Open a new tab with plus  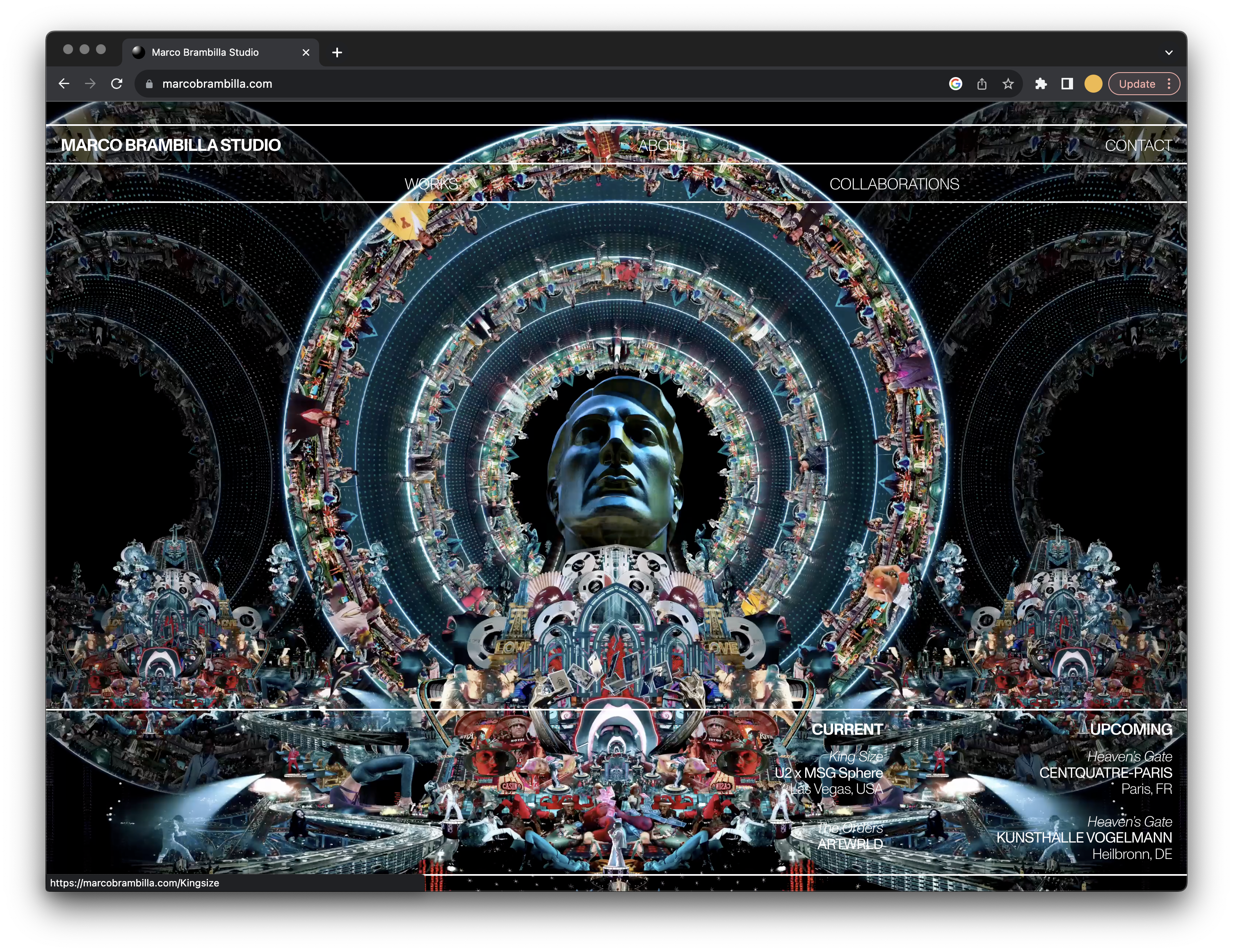(x=337, y=52)
